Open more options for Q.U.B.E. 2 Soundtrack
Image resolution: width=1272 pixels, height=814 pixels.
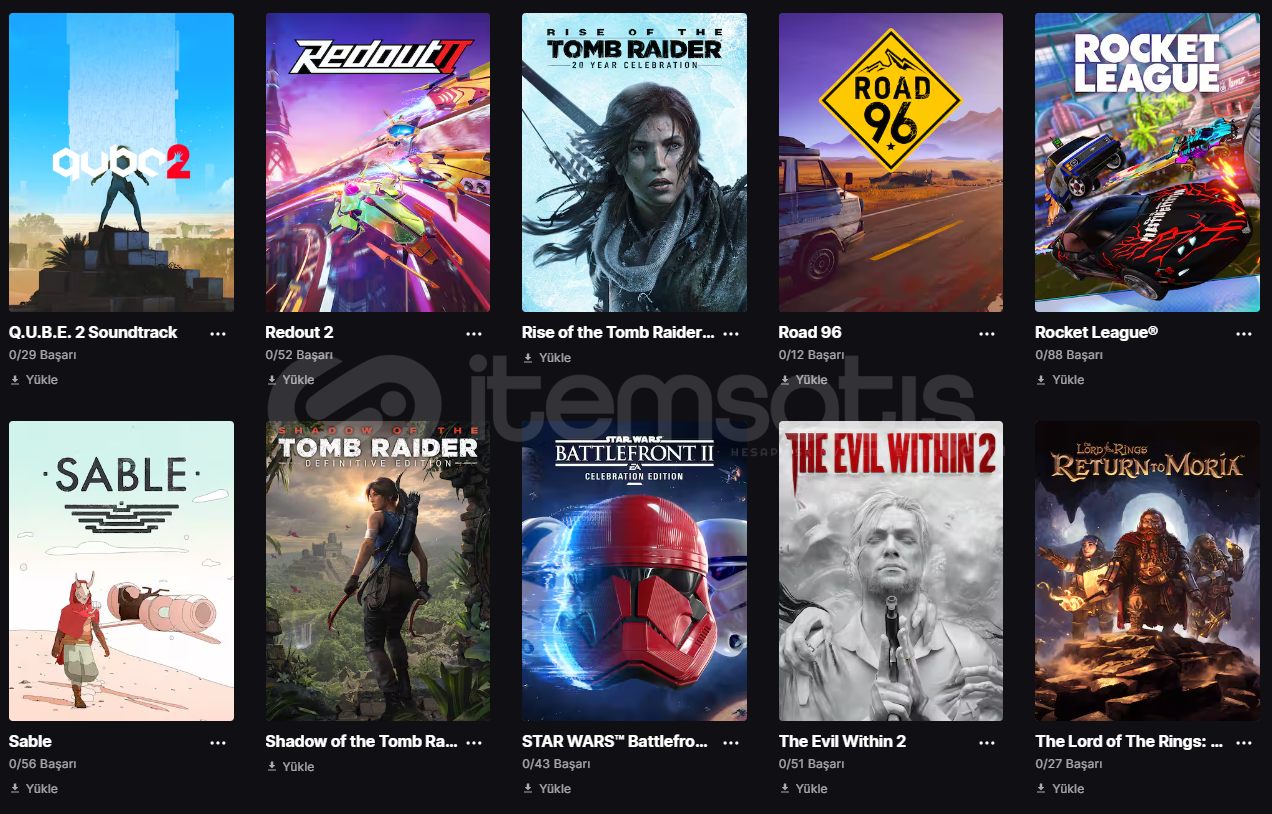218,334
